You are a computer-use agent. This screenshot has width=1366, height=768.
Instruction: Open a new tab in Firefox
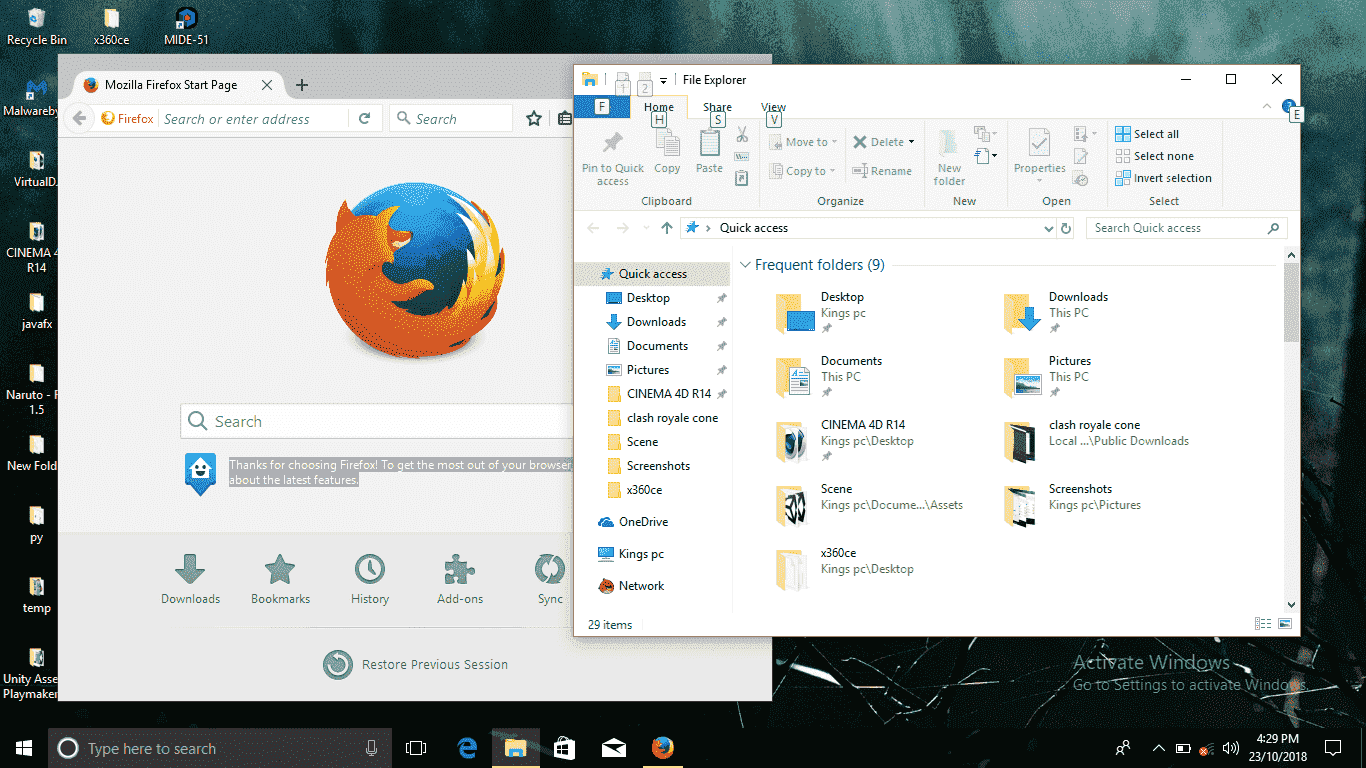[x=302, y=85]
